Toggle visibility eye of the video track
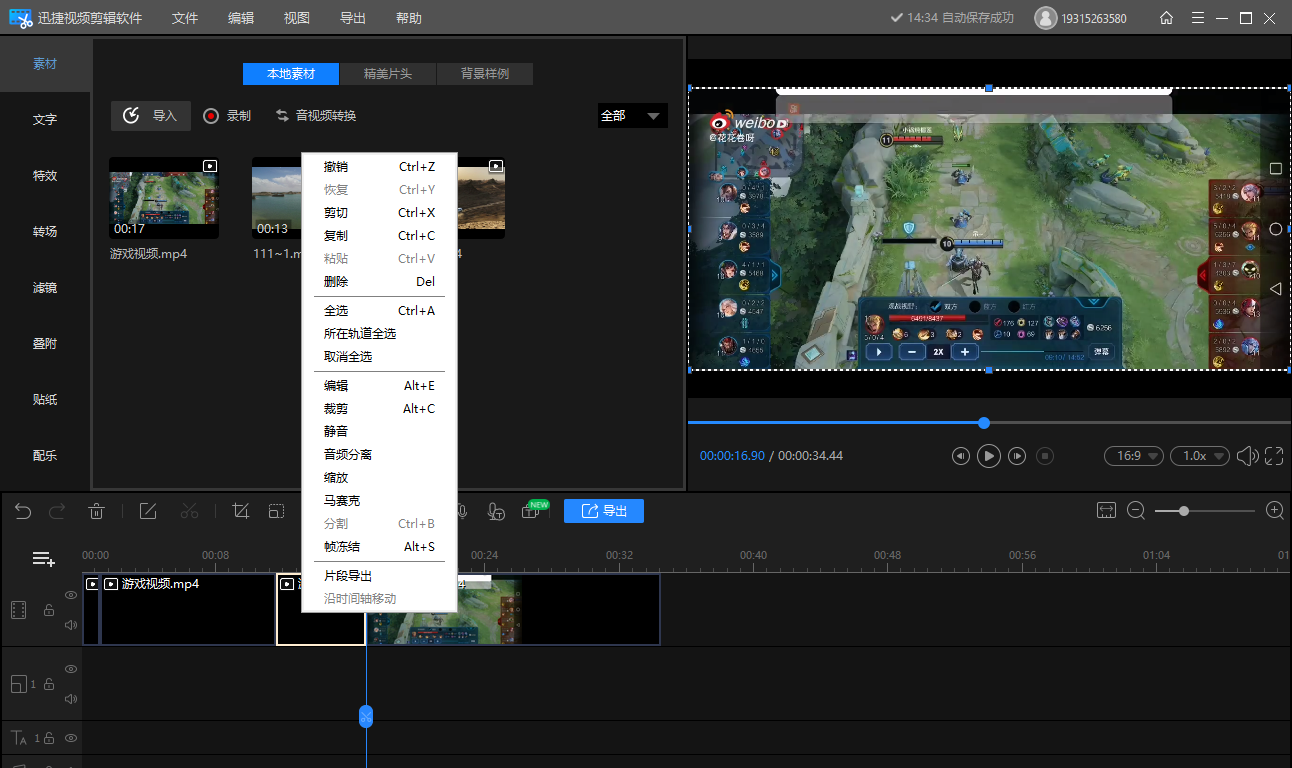Viewport: 1292px width, 768px height. 71,595
